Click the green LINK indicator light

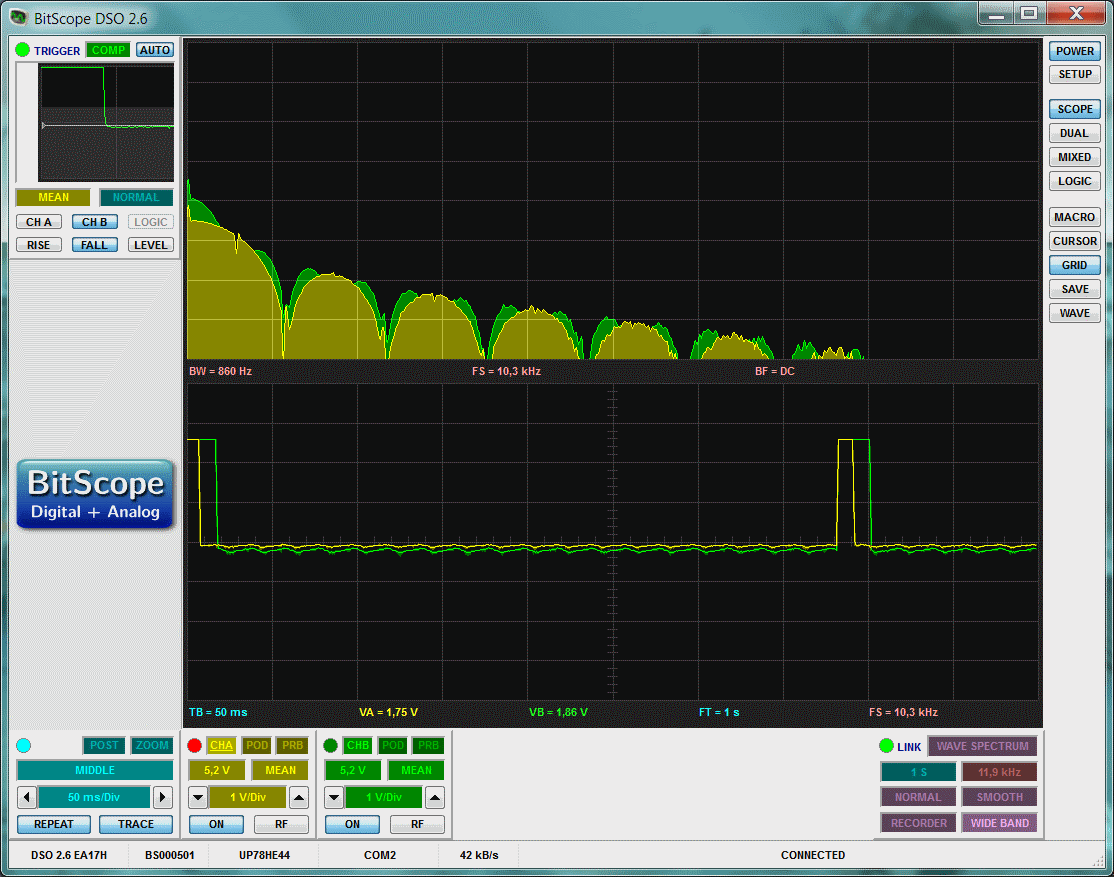coord(886,746)
